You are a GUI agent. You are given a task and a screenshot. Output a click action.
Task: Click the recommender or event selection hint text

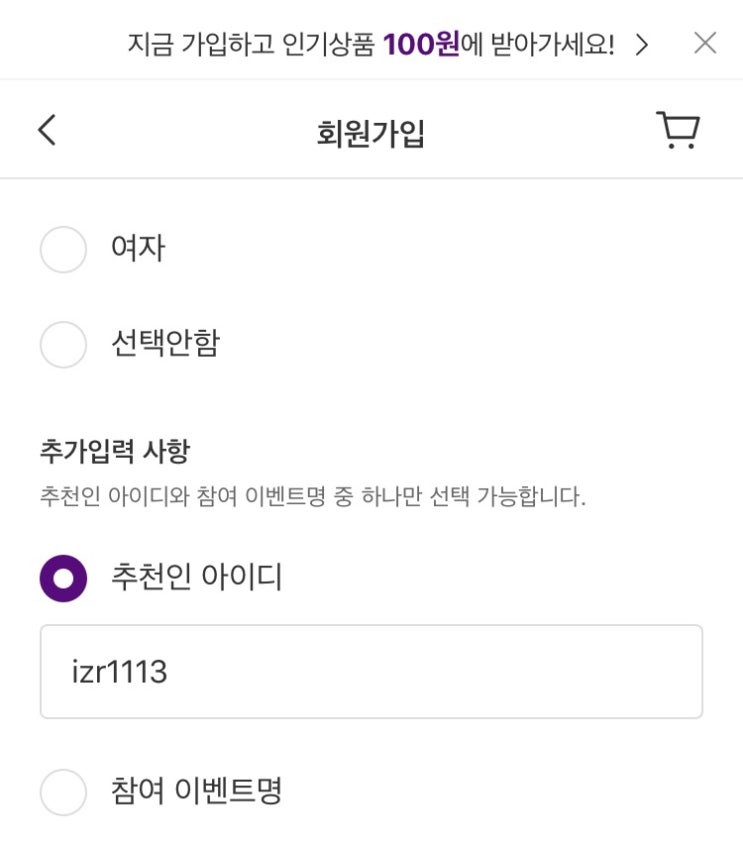click(312, 497)
